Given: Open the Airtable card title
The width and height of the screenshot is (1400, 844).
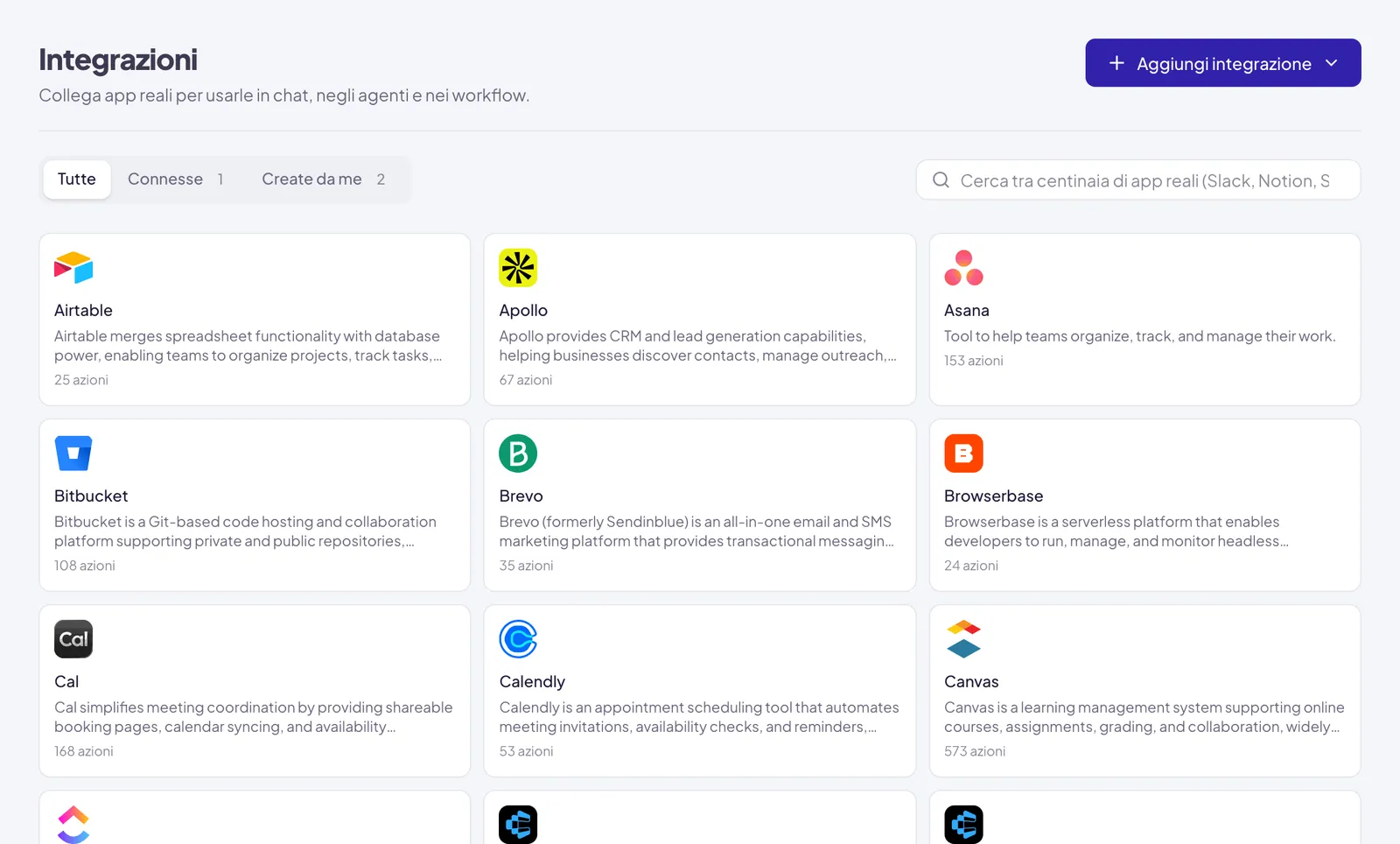Looking at the screenshot, I should [83, 310].
